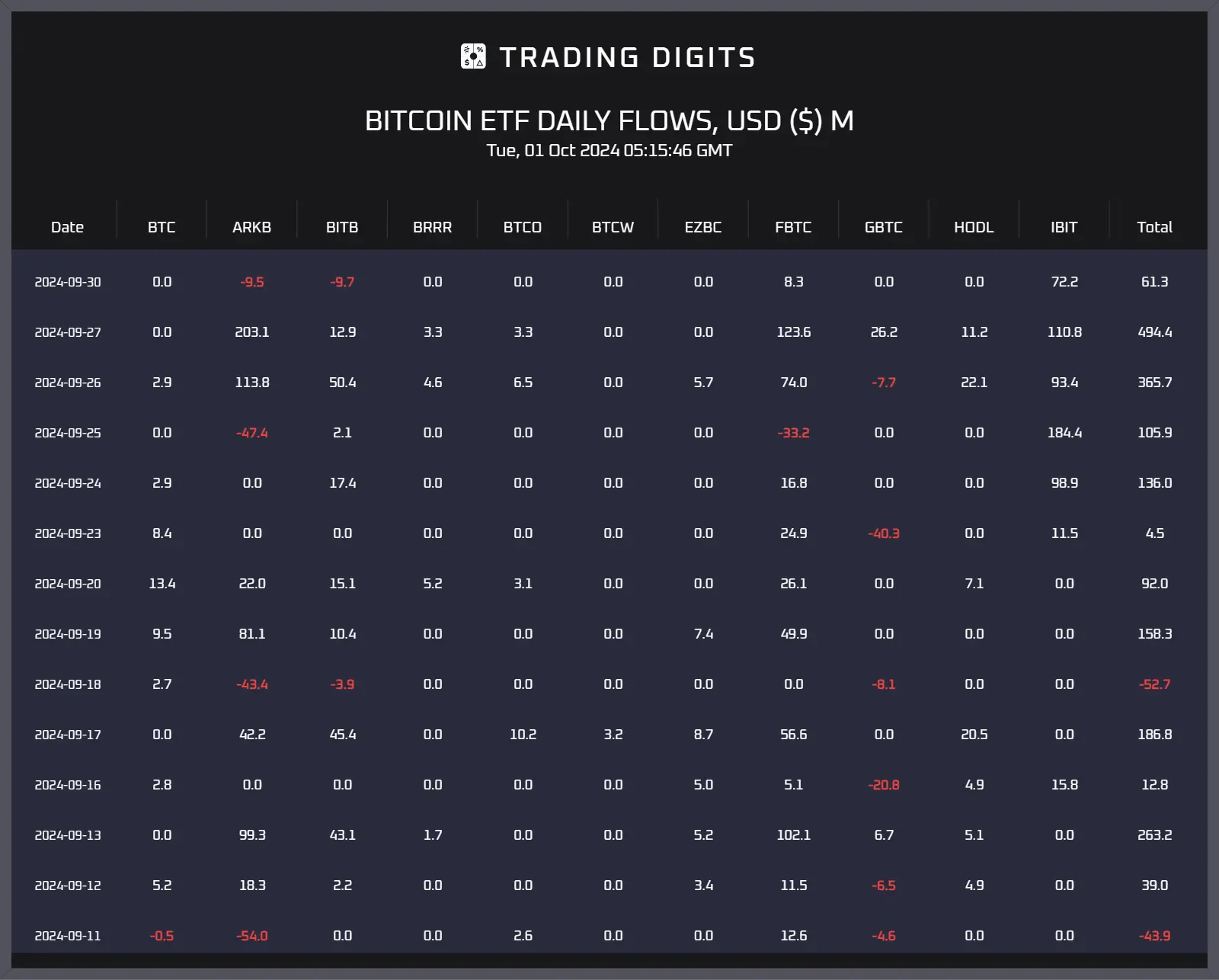The height and width of the screenshot is (980, 1219).
Task: Click the 2024-09-11 date cell
Action: (68, 936)
